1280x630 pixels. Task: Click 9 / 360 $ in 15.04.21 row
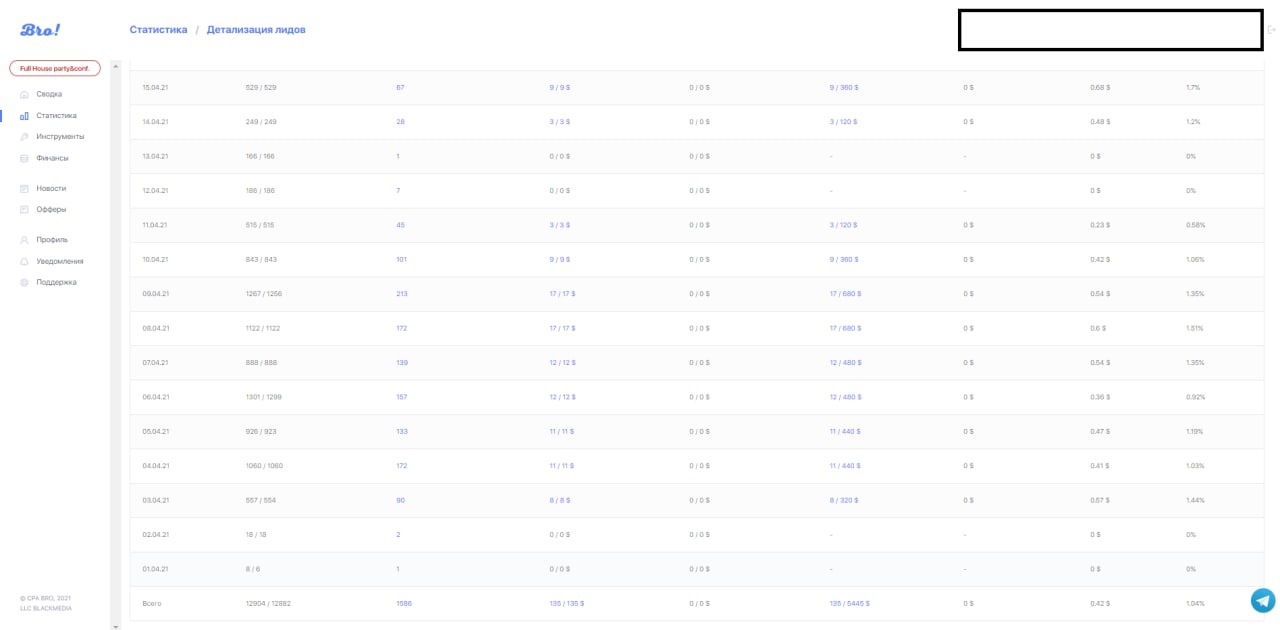(x=844, y=88)
